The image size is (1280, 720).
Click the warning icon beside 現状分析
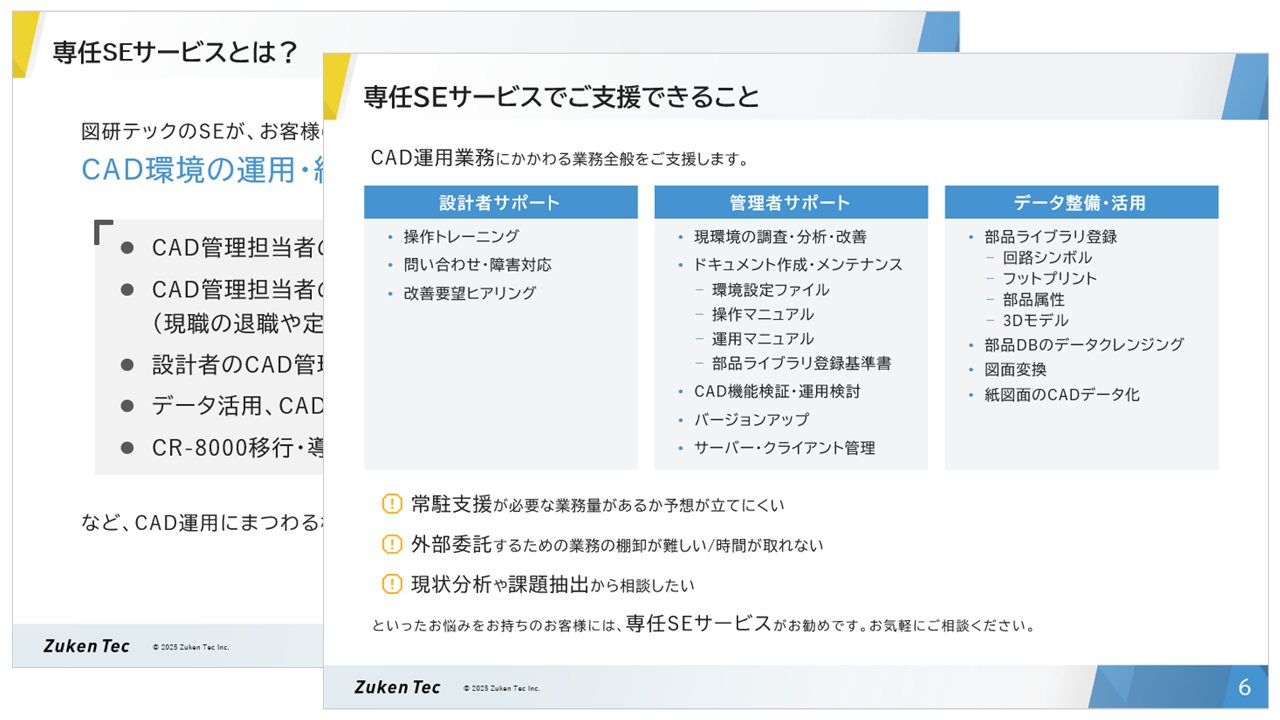pyautogui.click(x=392, y=584)
